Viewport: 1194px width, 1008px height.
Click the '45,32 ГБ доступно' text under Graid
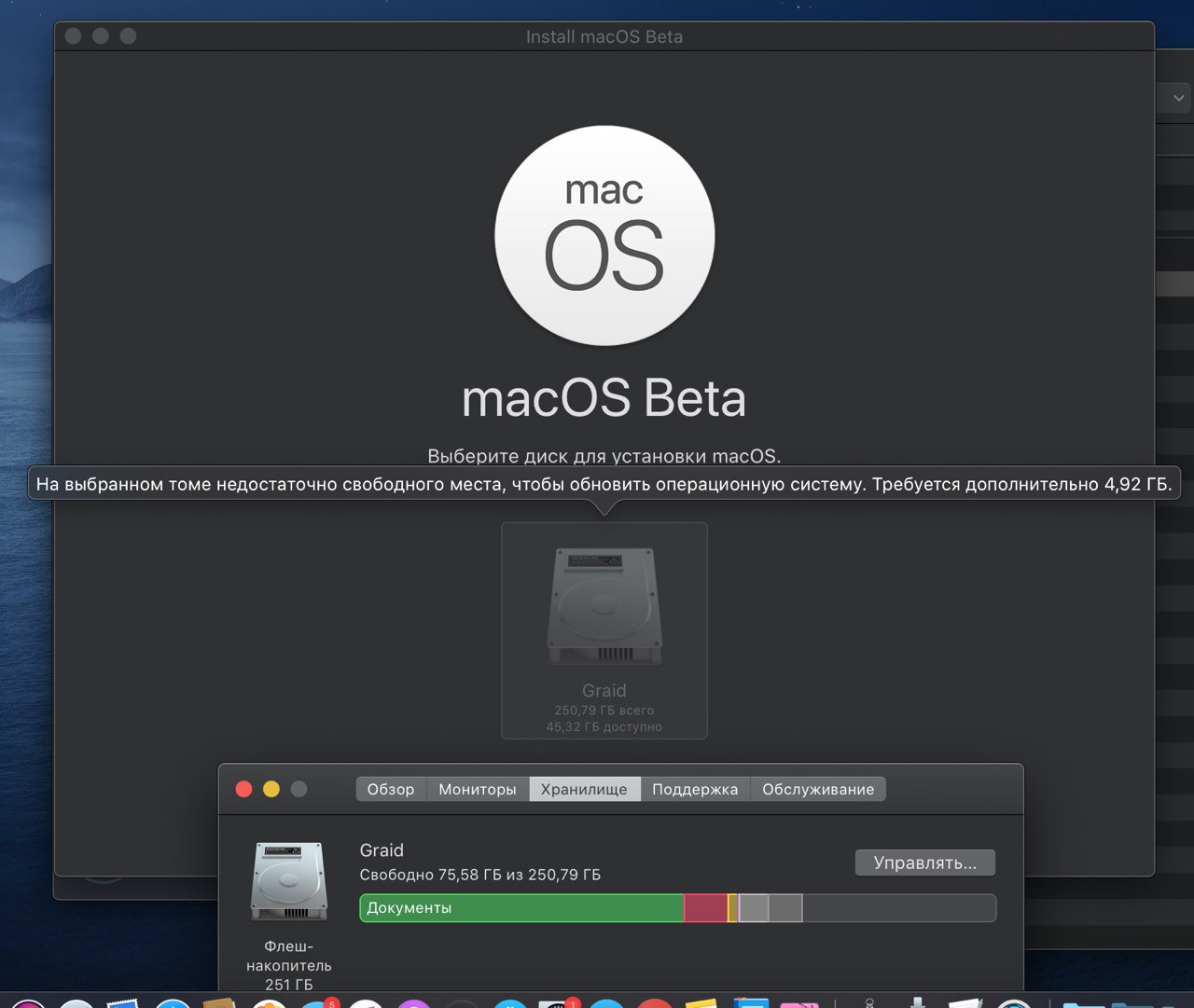[604, 727]
